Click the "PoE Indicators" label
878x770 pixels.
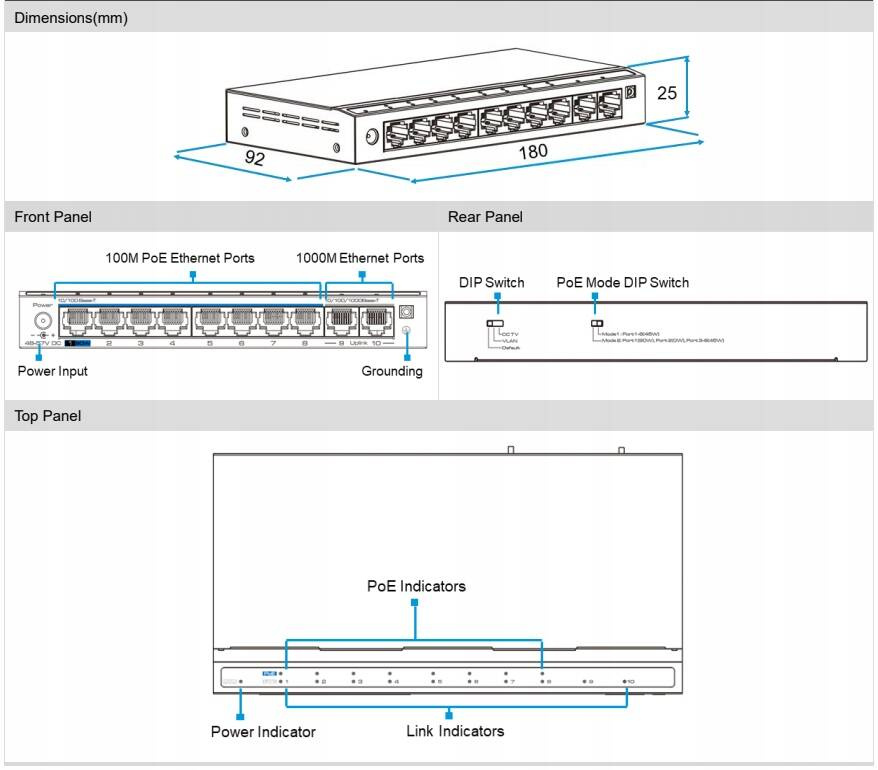[416, 586]
